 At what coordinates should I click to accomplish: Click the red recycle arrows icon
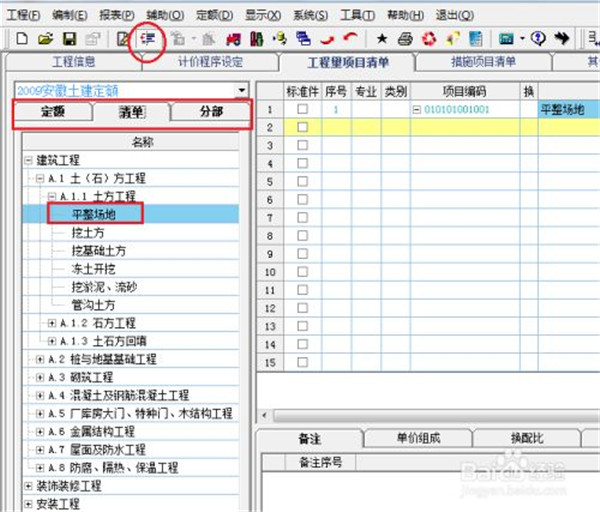(x=429, y=39)
